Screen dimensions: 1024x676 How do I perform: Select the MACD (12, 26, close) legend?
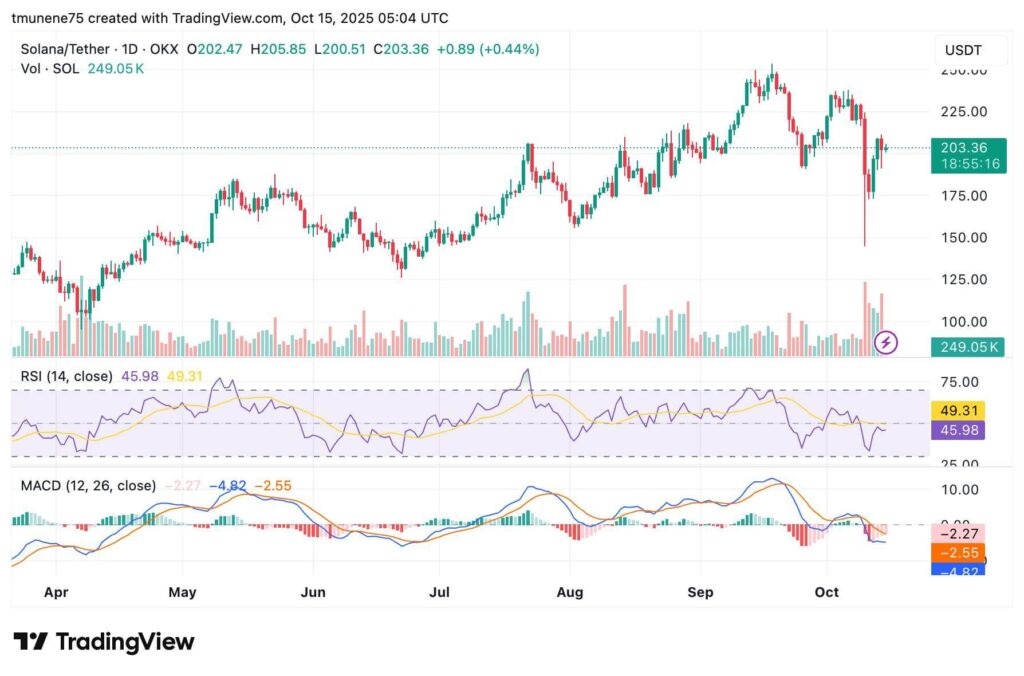[88, 485]
